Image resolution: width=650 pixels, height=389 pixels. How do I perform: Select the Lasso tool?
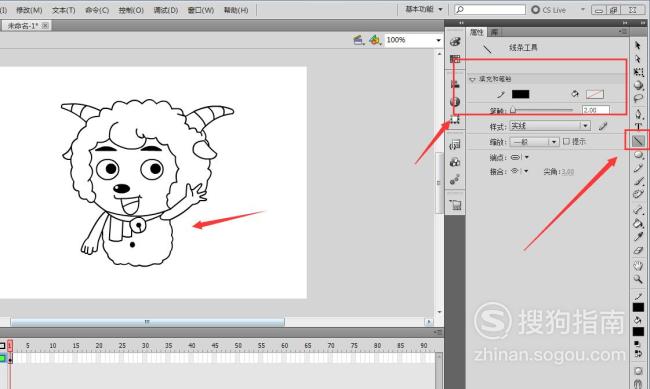[x=638, y=99]
